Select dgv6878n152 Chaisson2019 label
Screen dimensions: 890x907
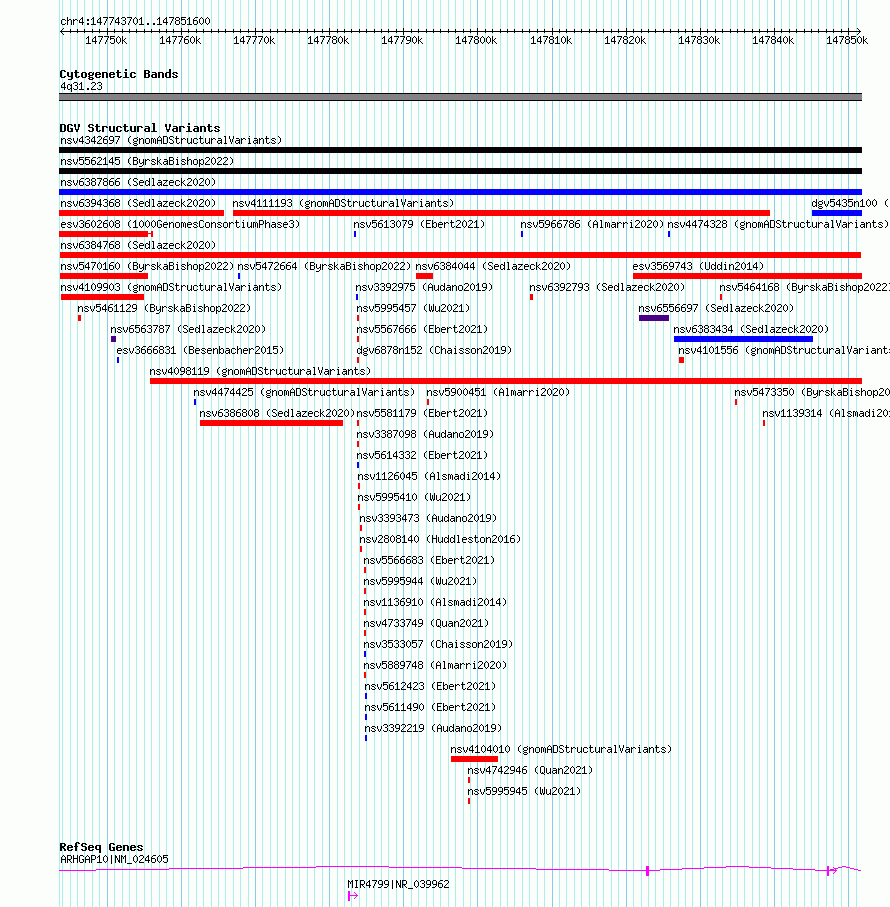[434, 351]
